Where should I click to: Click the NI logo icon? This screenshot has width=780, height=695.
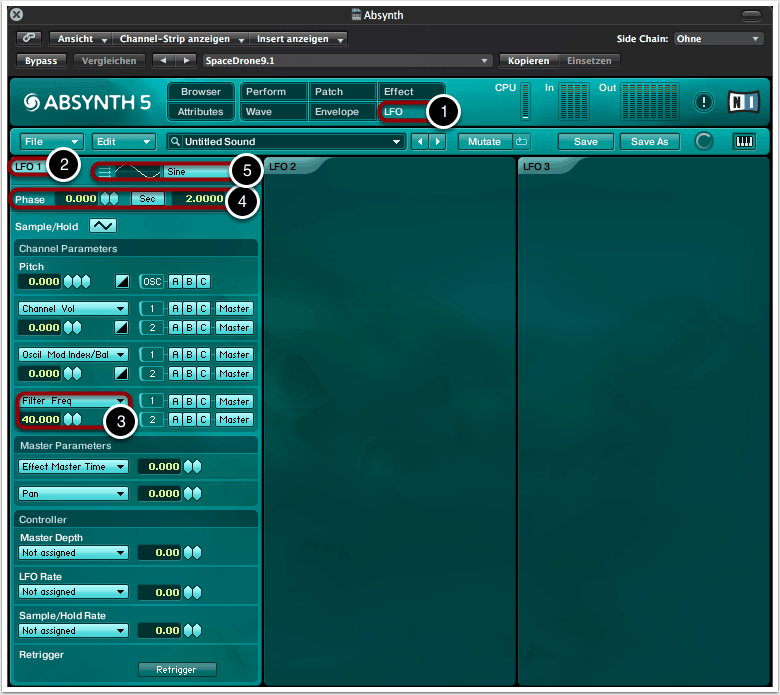[x=743, y=102]
